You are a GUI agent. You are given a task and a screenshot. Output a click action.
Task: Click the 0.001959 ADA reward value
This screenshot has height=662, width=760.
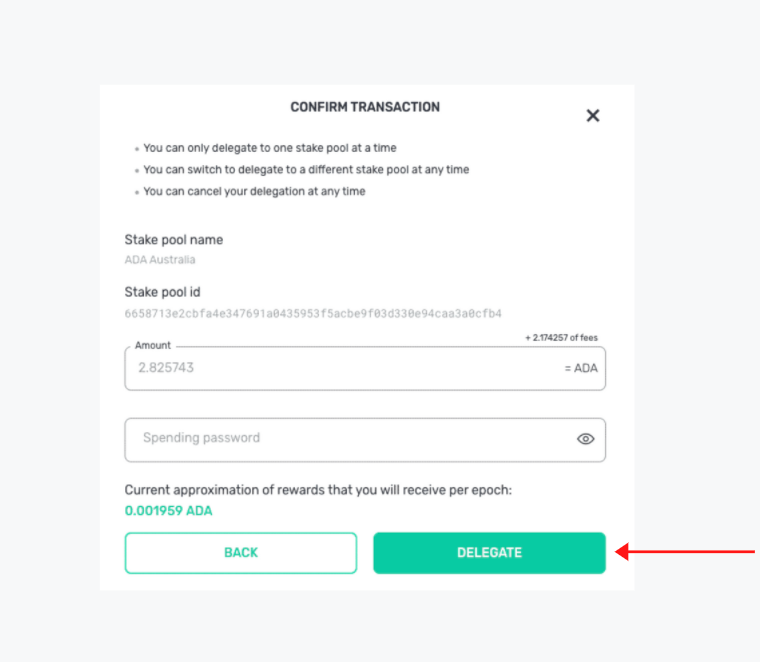point(168,511)
